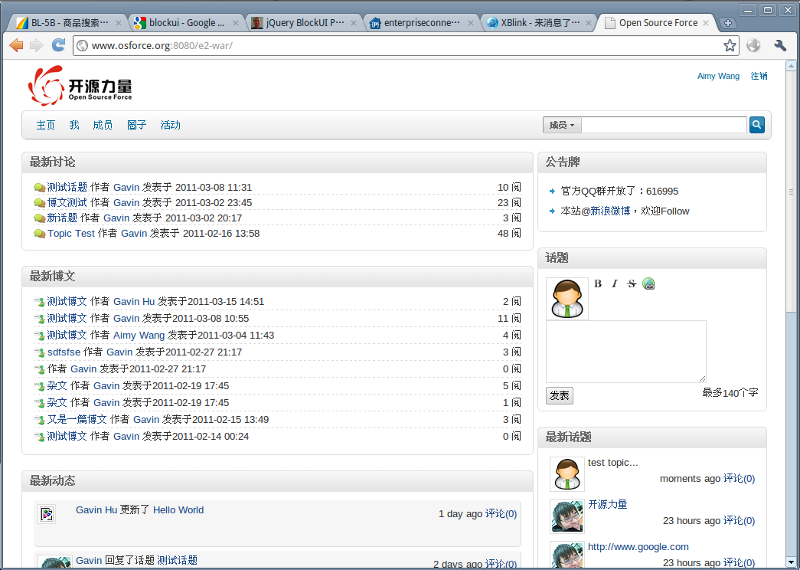The image size is (800, 570).
Task: Click '官方QQ群开放了：616995' announcement
Action: 619,192
